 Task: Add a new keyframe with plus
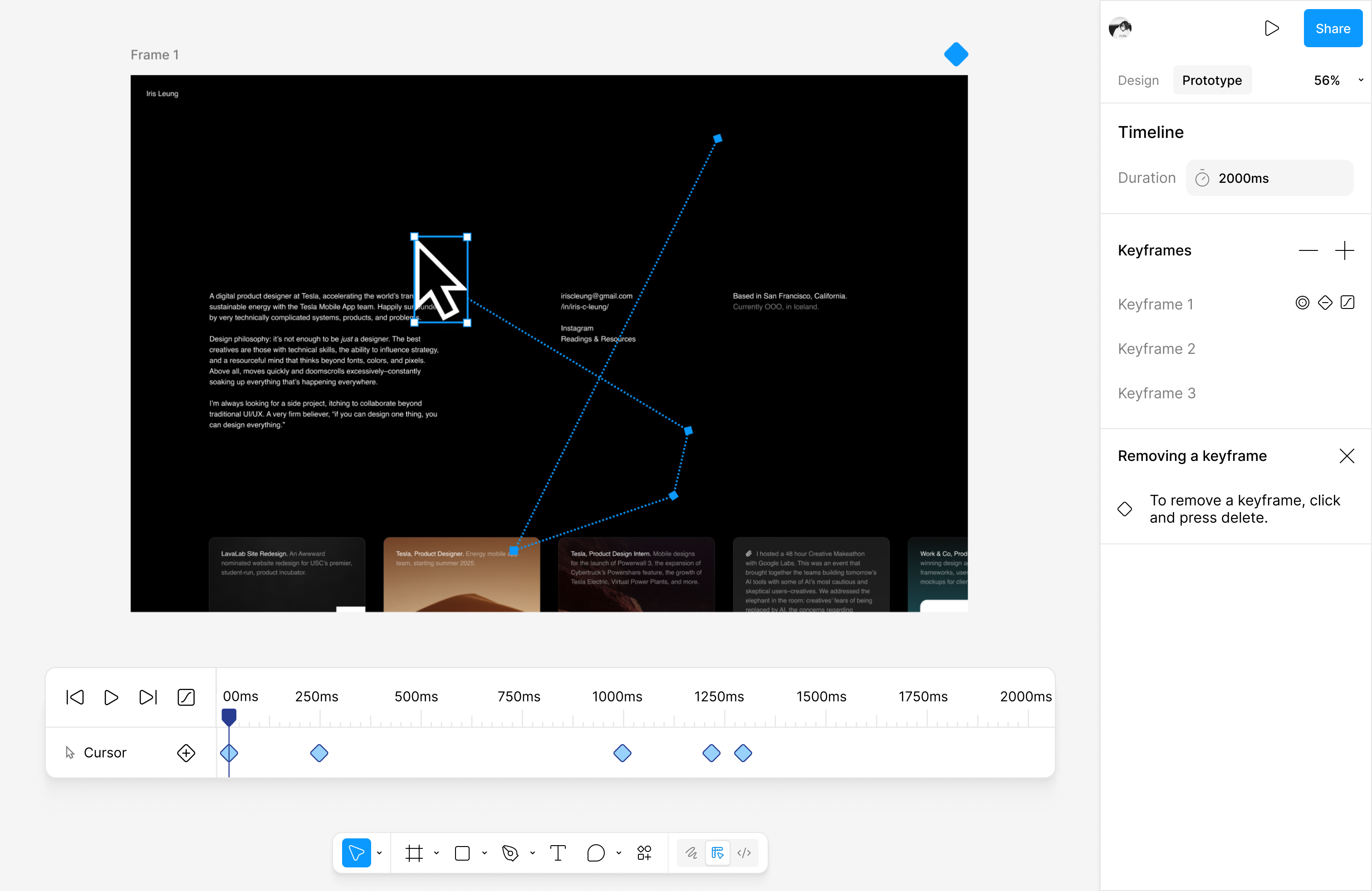click(1344, 250)
